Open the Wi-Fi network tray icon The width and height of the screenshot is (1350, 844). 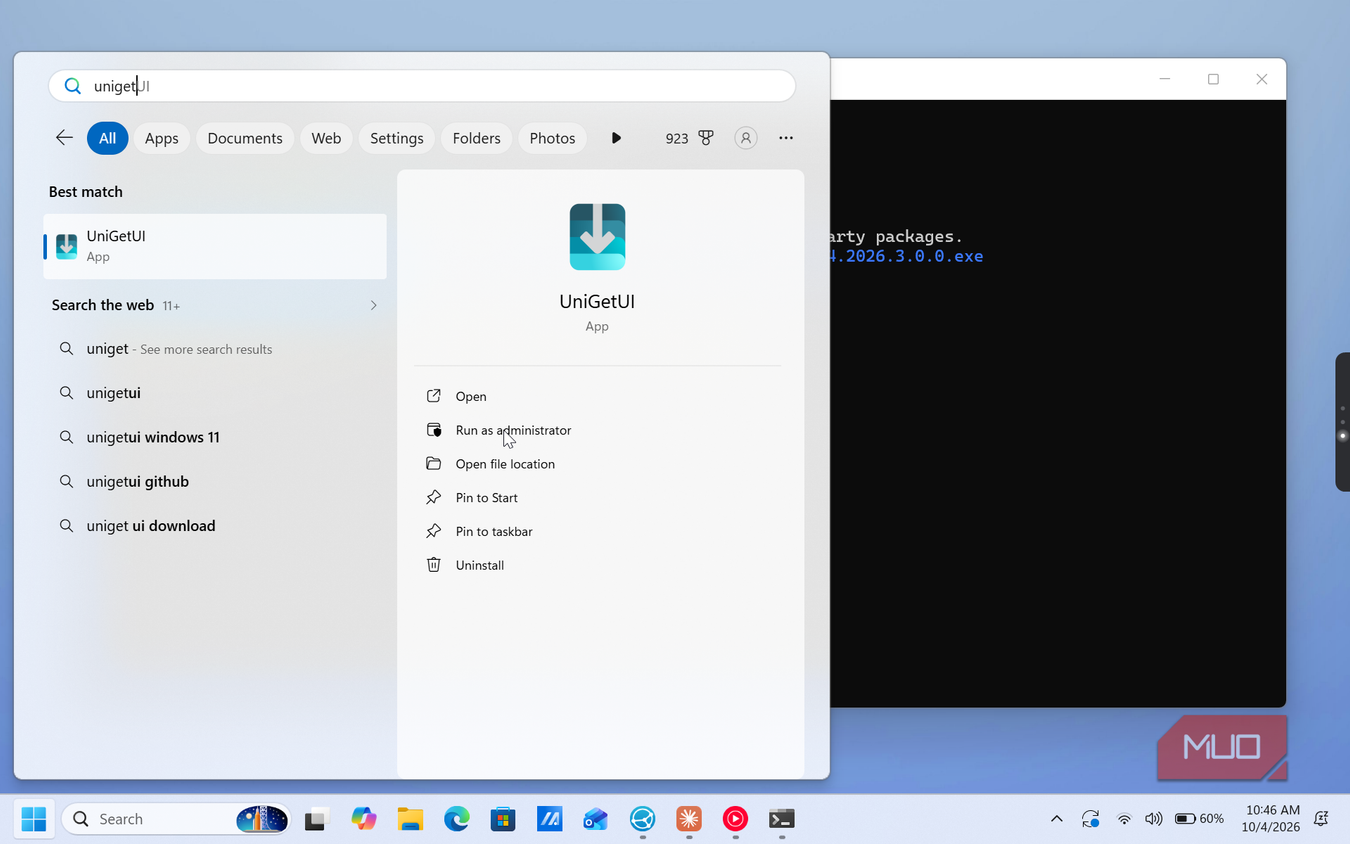(1124, 819)
